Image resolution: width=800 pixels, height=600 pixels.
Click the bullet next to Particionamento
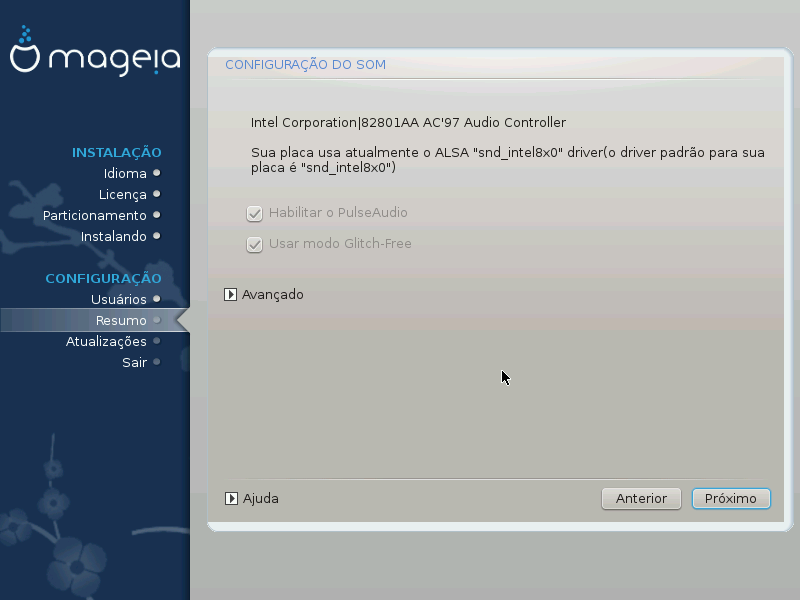tap(157, 215)
